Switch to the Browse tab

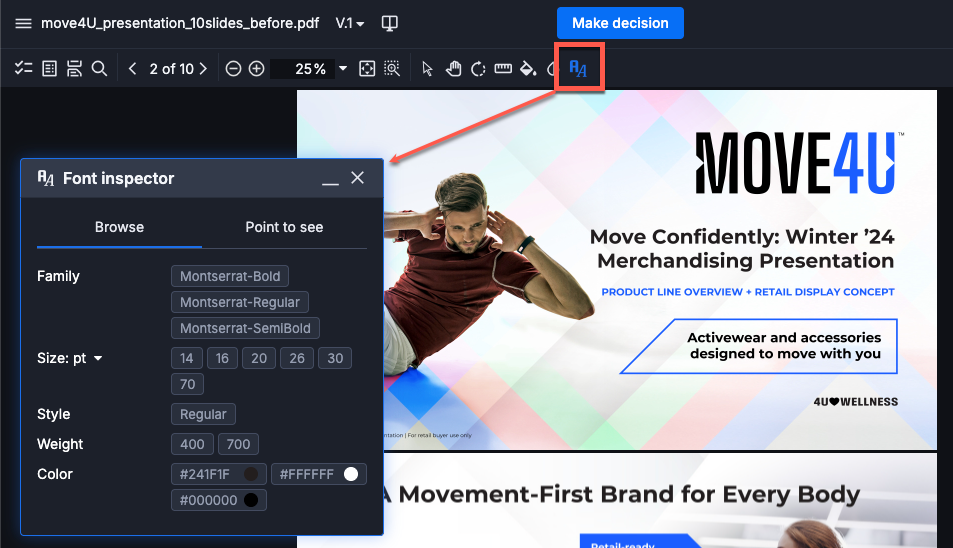click(x=119, y=227)
